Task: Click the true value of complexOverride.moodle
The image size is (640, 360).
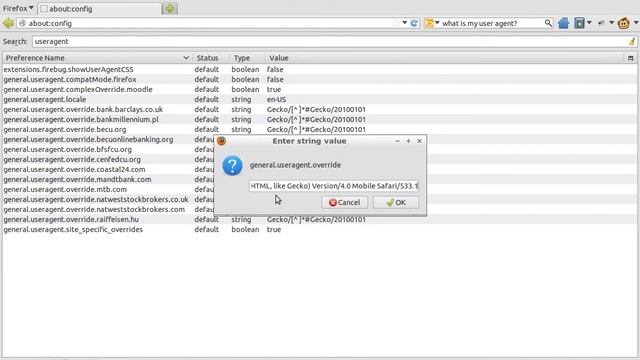Action: [274, 89]
